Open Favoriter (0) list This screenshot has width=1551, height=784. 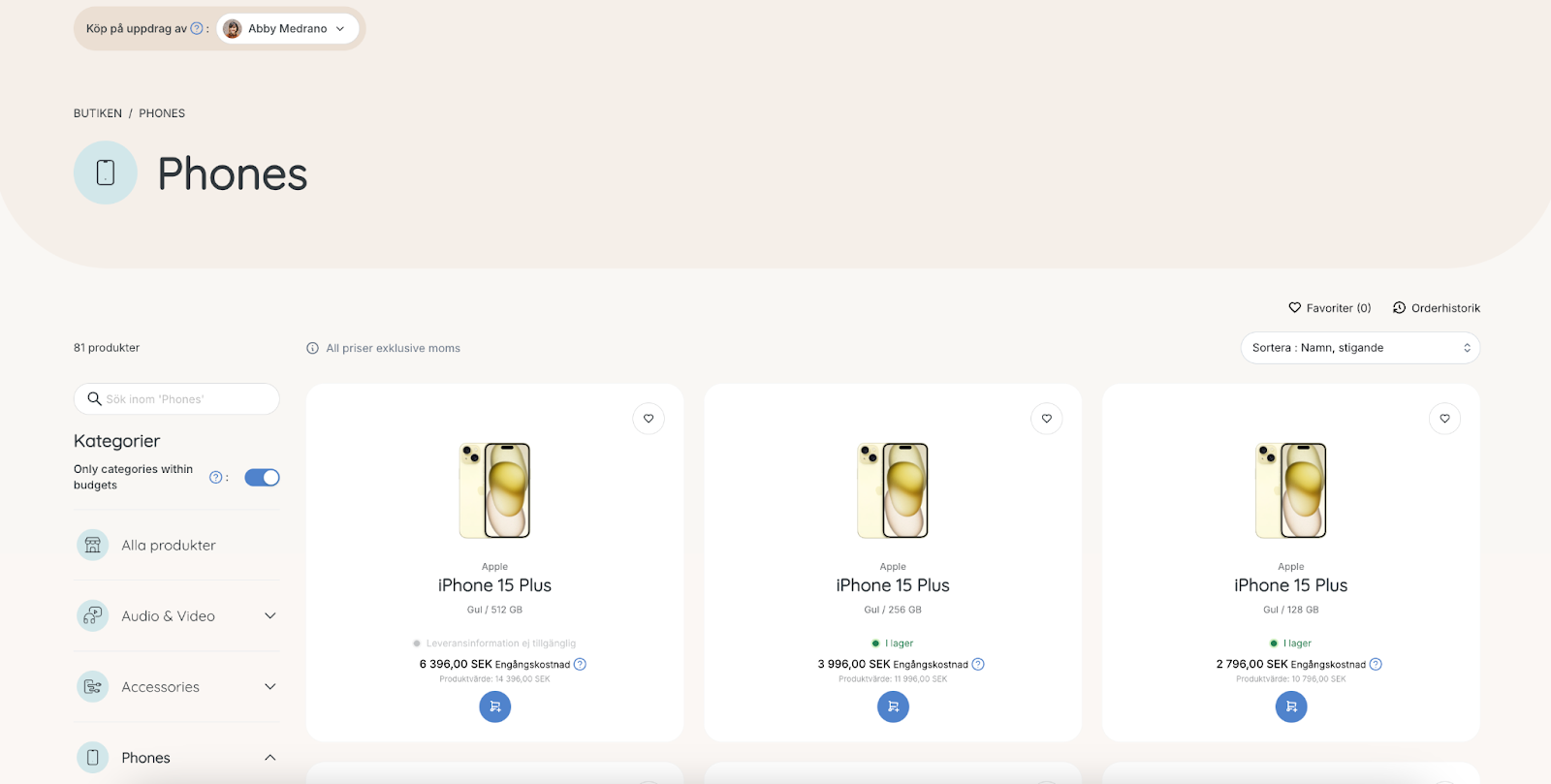coord(1329,308)
